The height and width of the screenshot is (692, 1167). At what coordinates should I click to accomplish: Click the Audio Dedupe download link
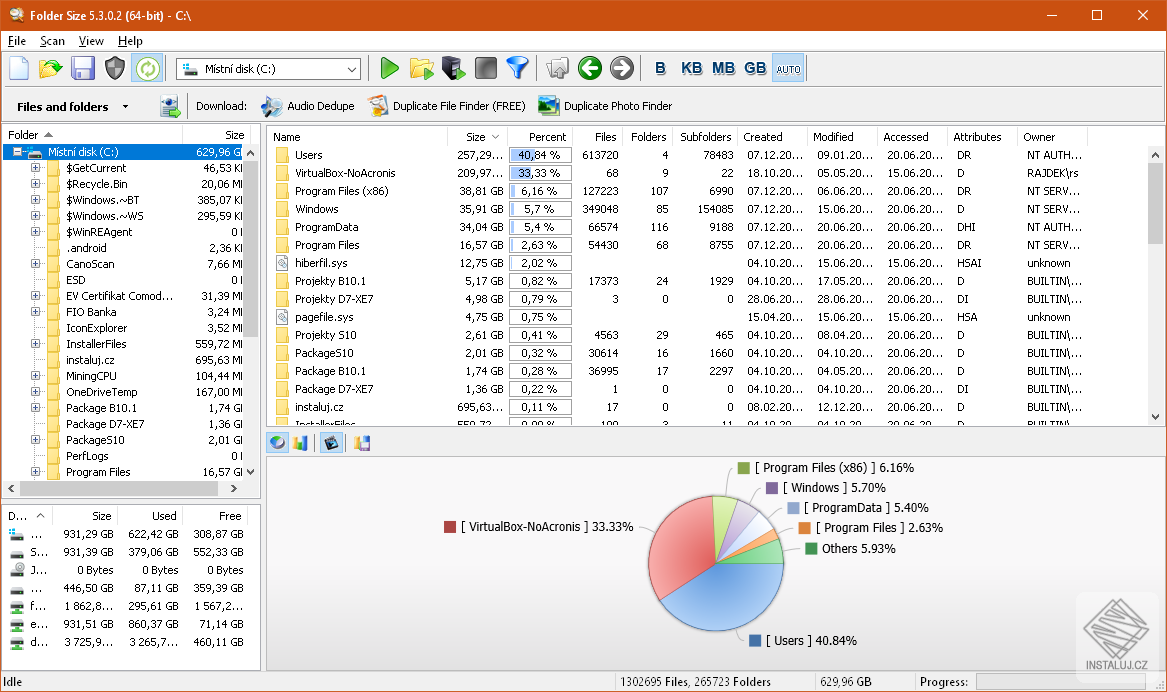point(320,106)
